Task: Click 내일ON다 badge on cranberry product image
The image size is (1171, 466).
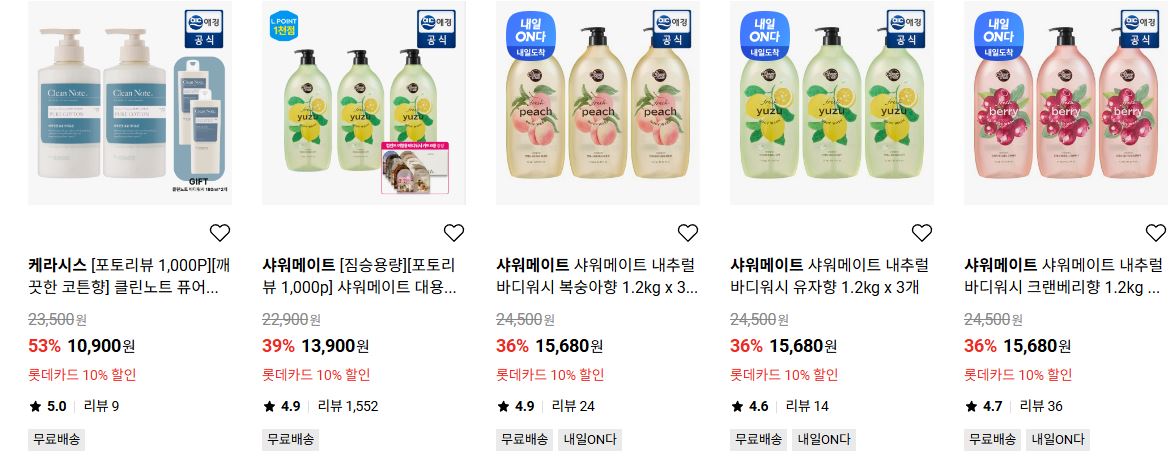Action: (998, 35)
